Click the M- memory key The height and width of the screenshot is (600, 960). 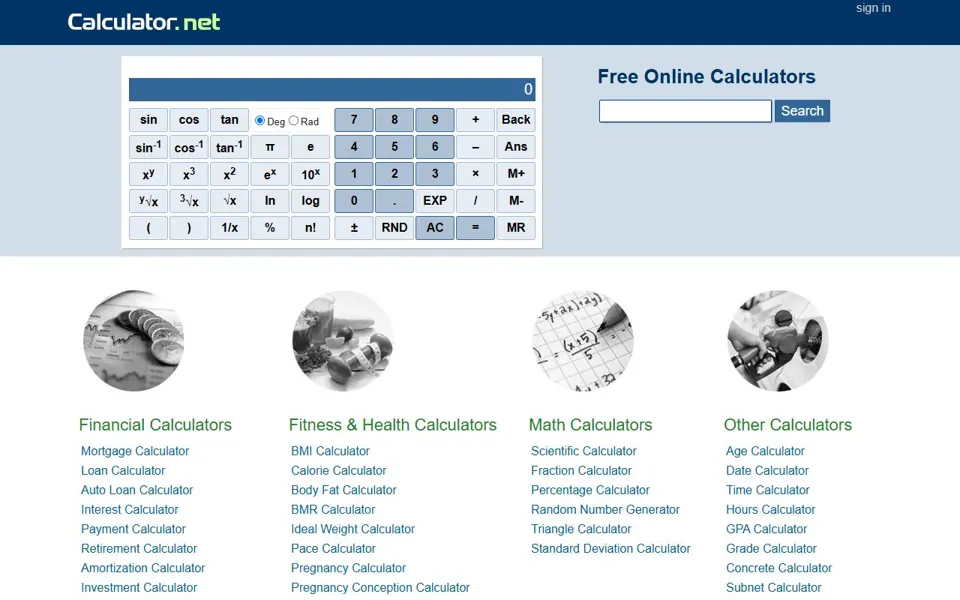point(516,201)
